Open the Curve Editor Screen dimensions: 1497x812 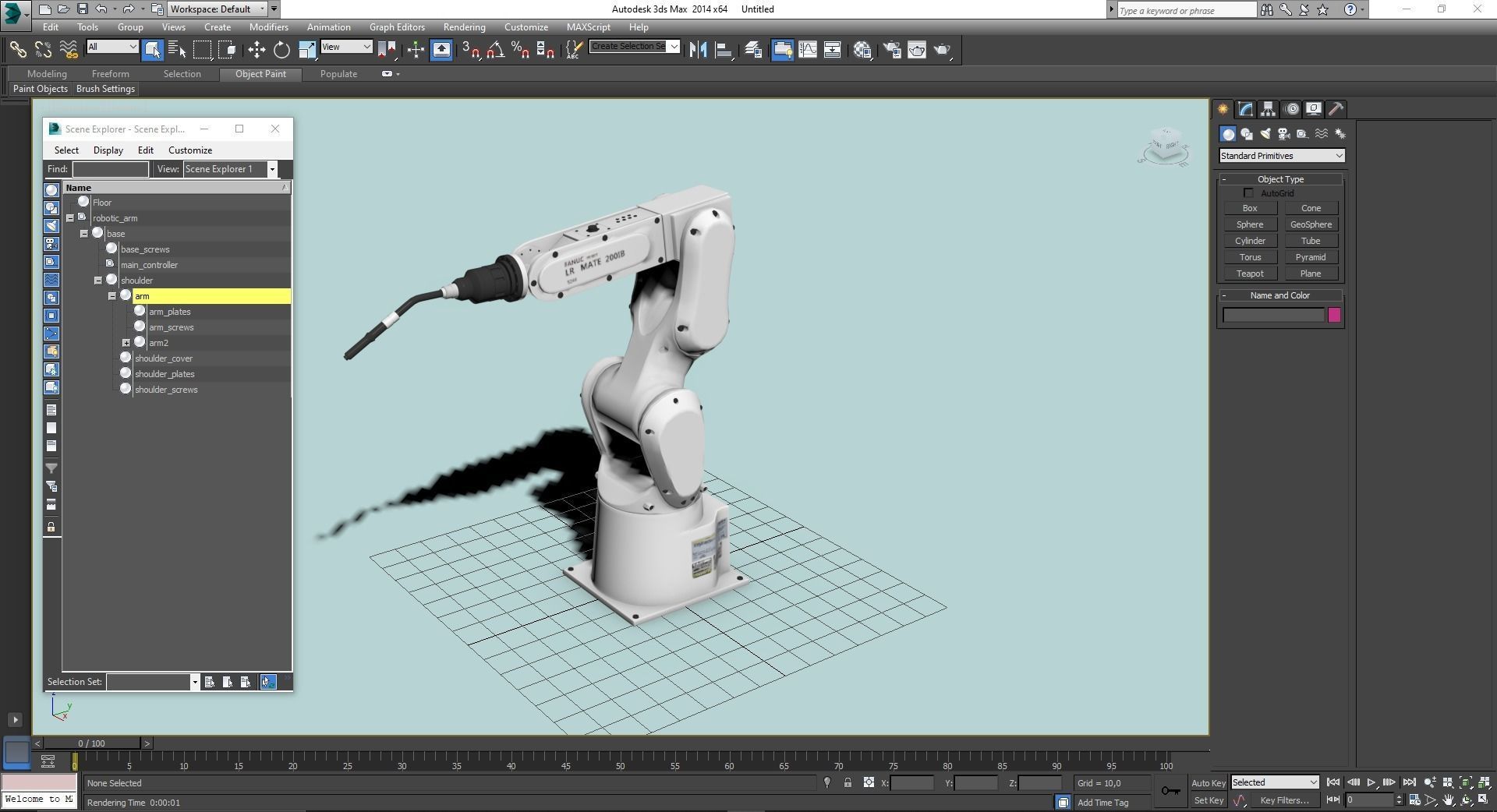(x=808, y=50)
